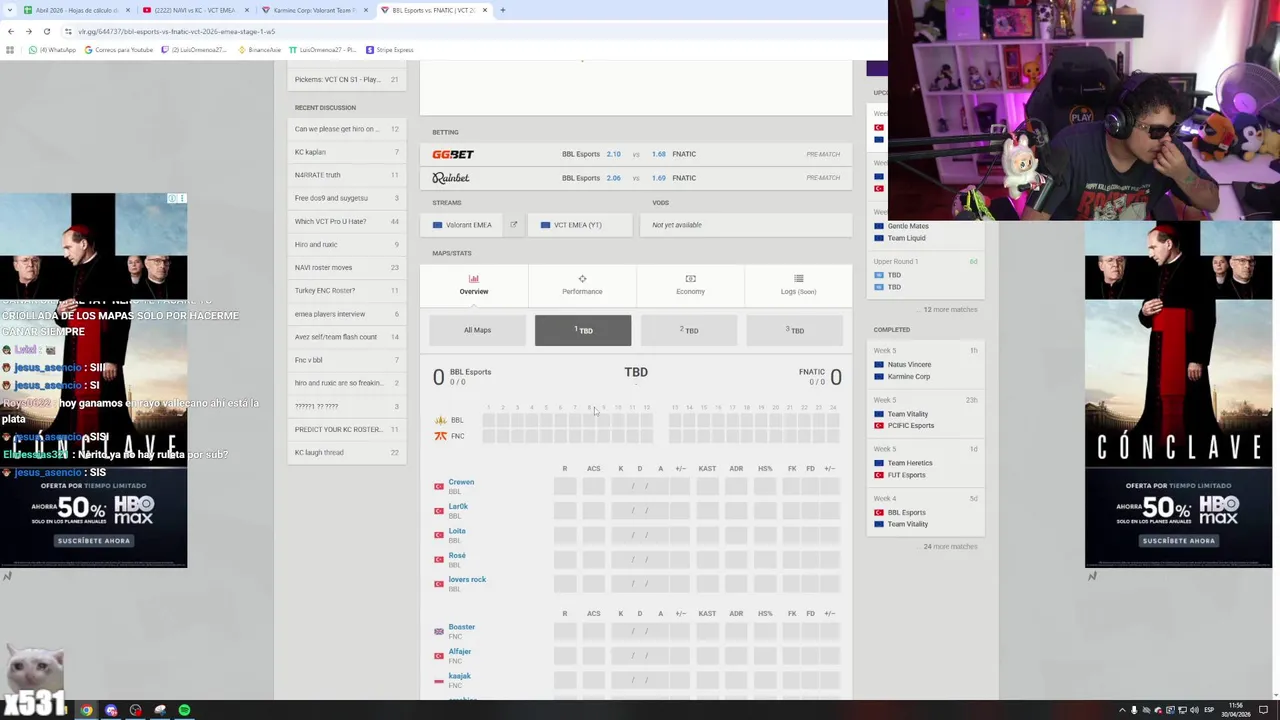The image size is (1280, 720).
Task: Open player Alfajer profile
Action: 460,652
